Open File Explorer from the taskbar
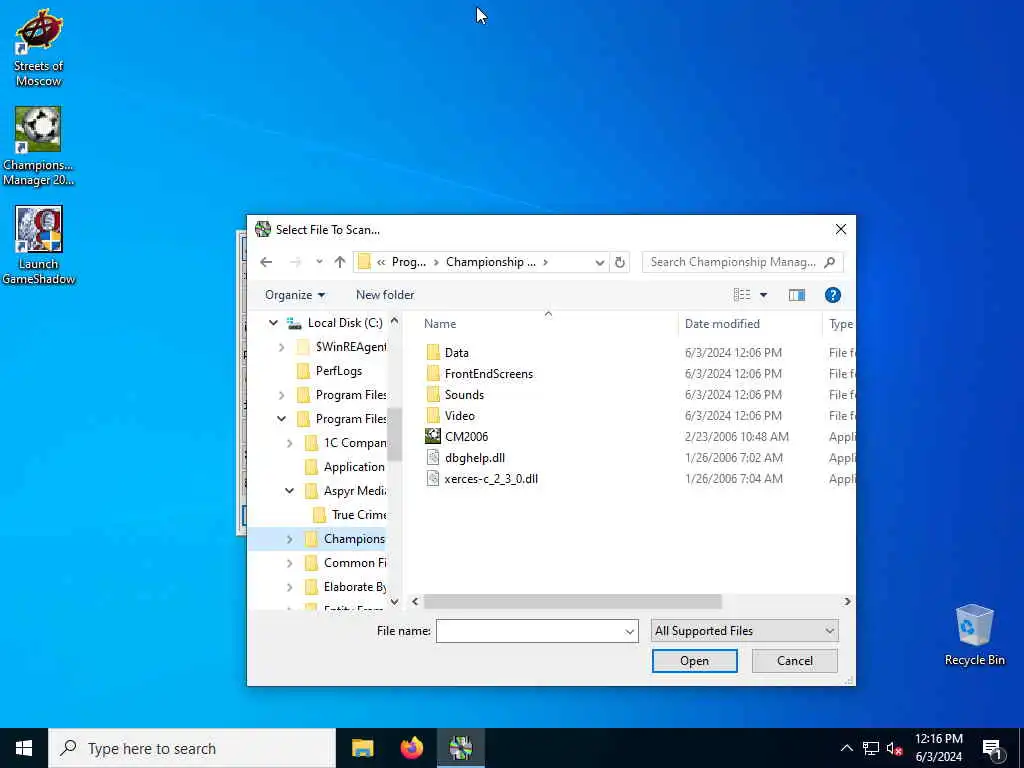 362,748
